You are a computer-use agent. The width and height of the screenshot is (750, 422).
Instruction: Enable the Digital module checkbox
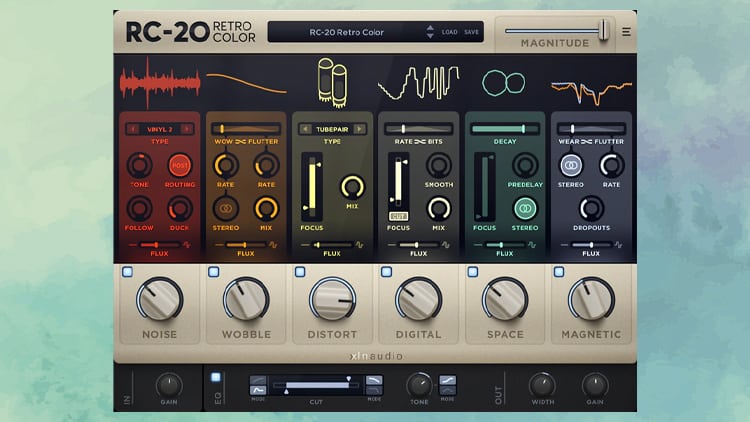tap(386, 272)
